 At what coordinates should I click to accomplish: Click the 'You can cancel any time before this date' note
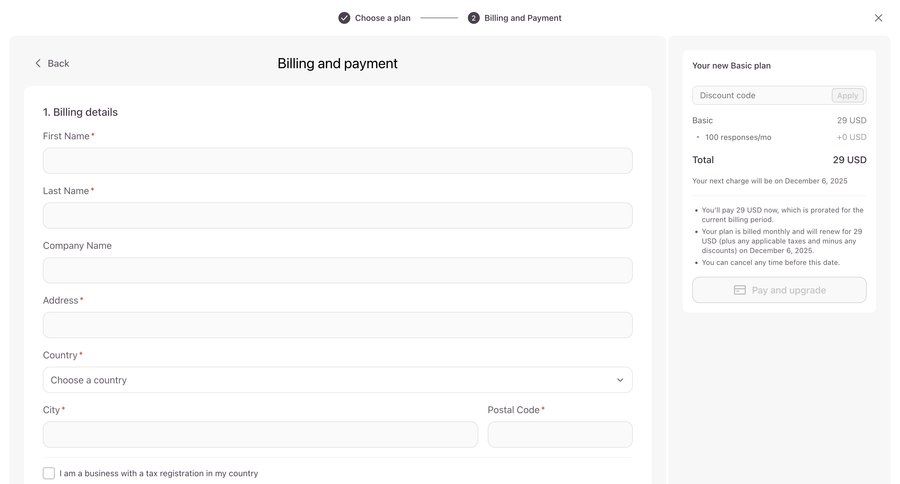click(x=770, y=262)
